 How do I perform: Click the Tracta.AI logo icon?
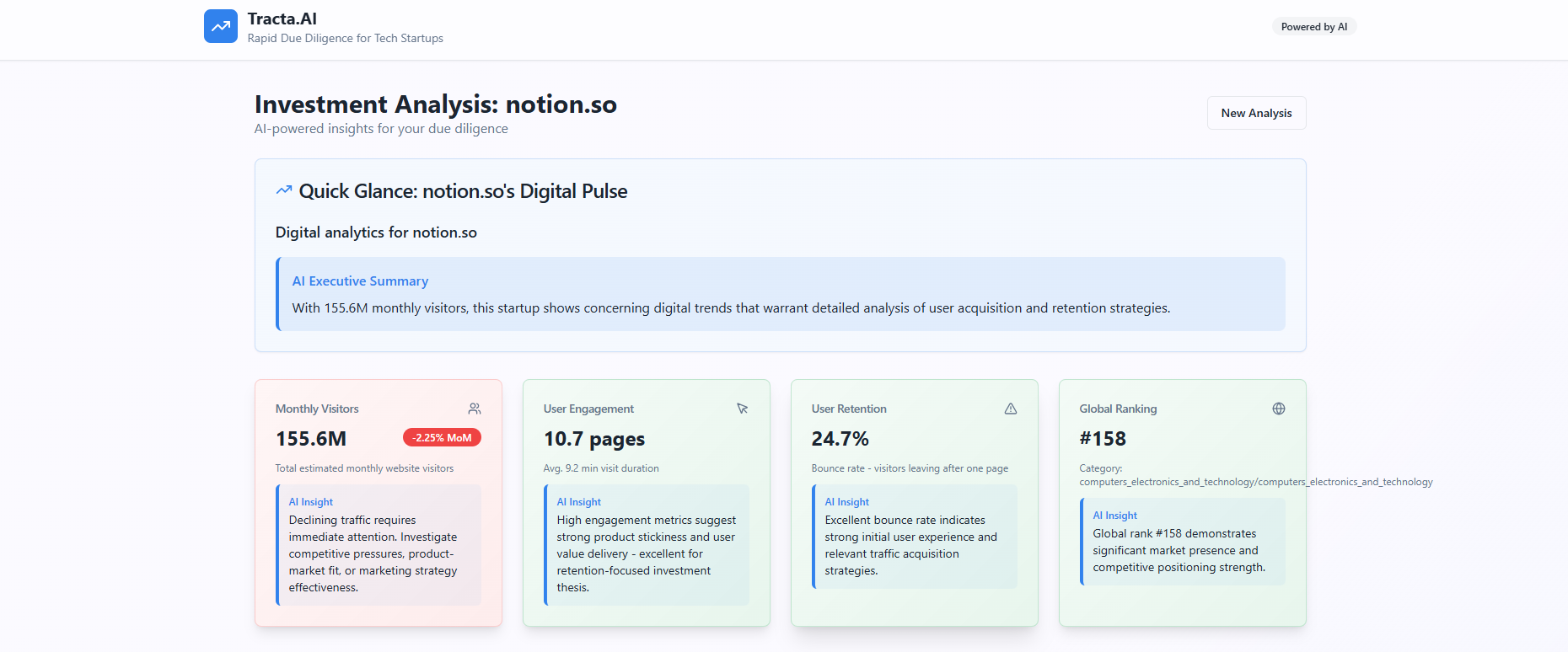(x=221, y=26)
